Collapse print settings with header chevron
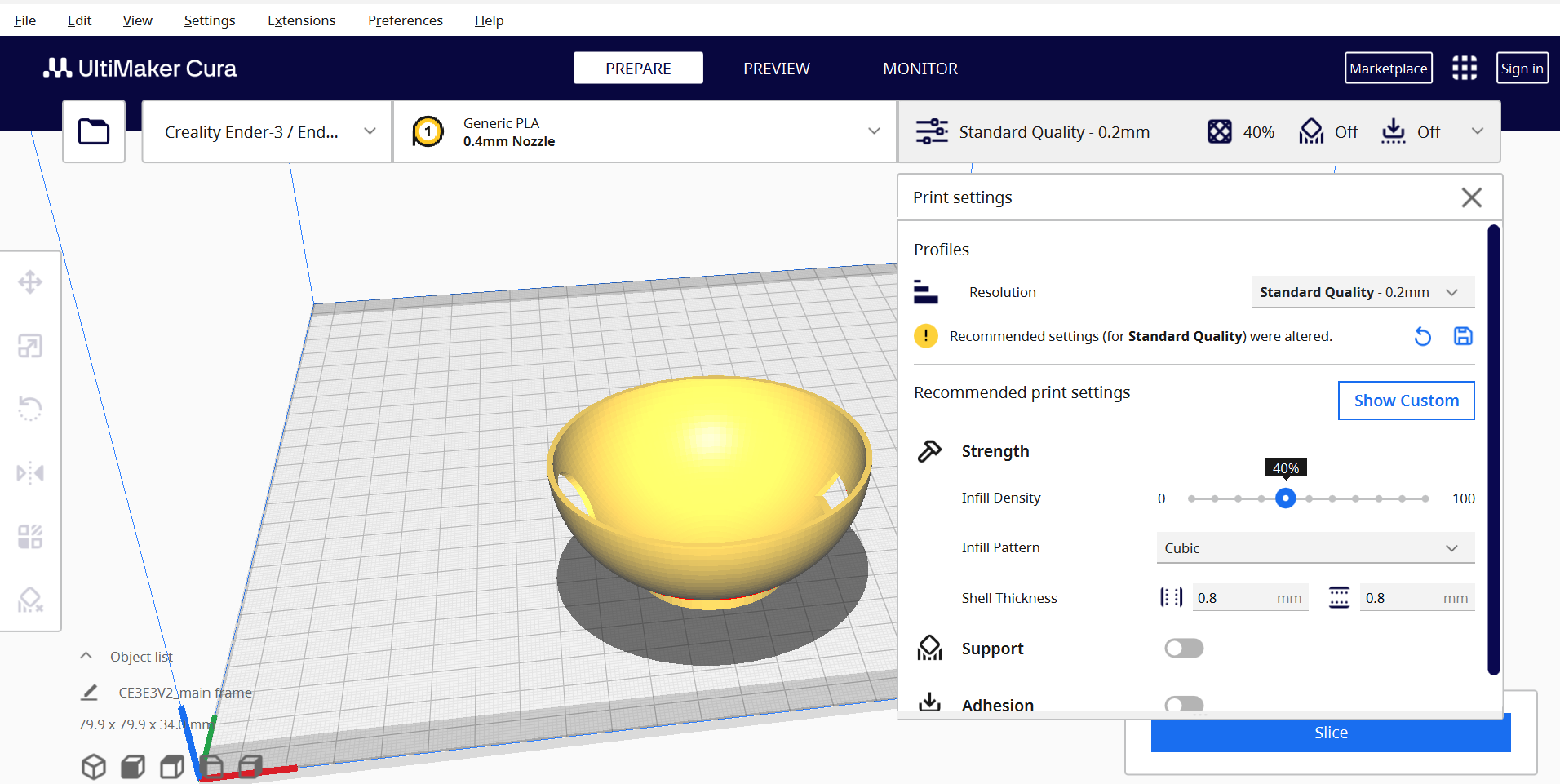1560x784 pixels. (1477, 131)
